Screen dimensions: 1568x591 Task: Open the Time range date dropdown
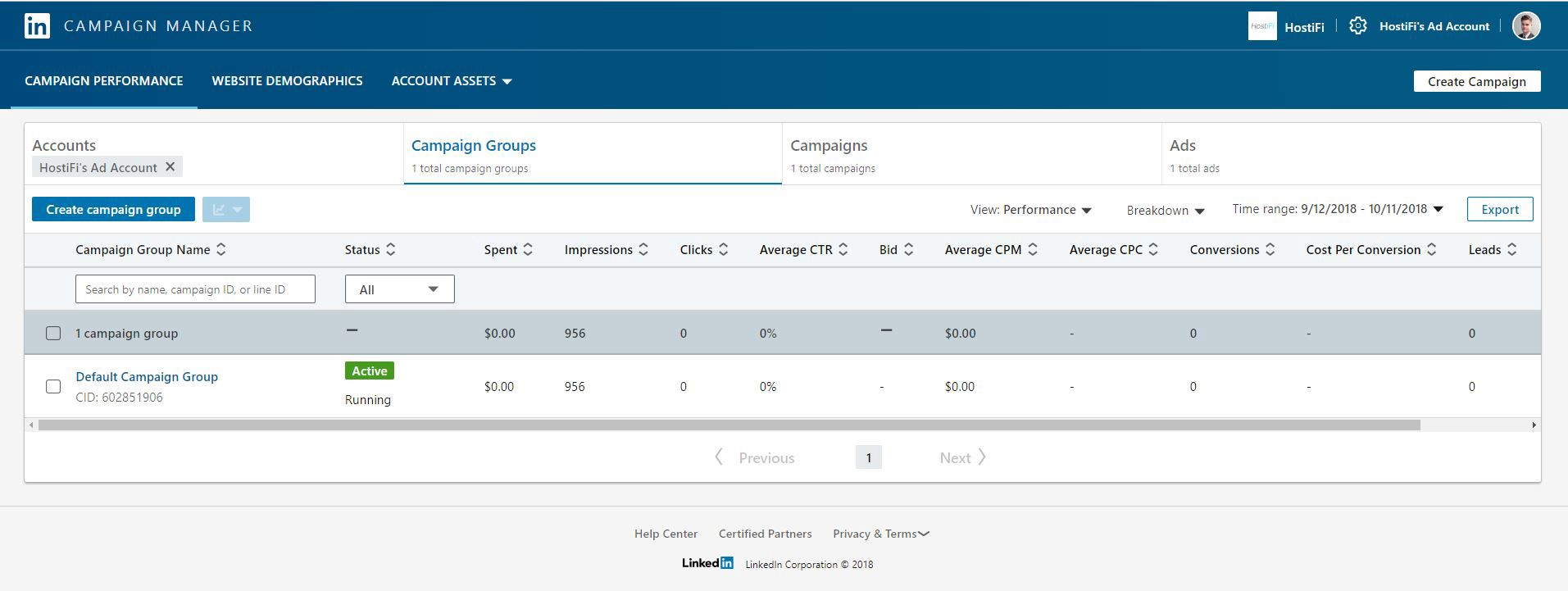tap(1338, 209)
